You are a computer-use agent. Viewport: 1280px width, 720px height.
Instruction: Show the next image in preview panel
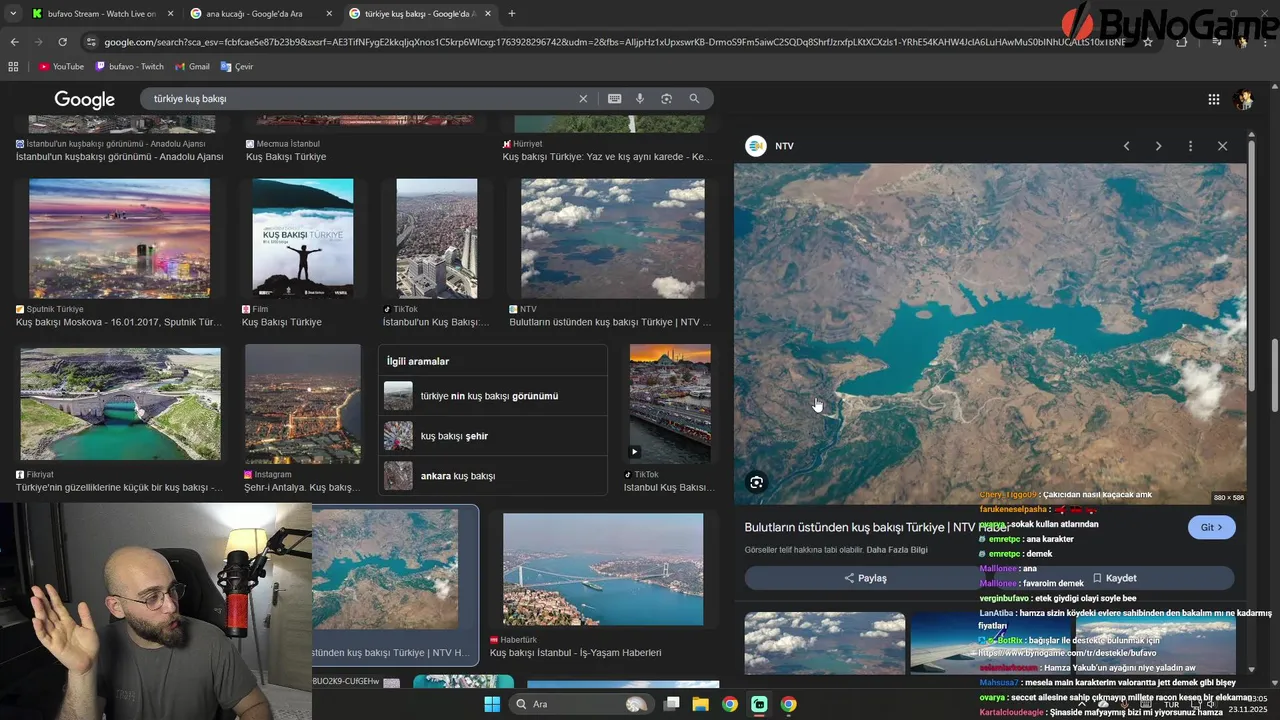tap(1158, 146)
